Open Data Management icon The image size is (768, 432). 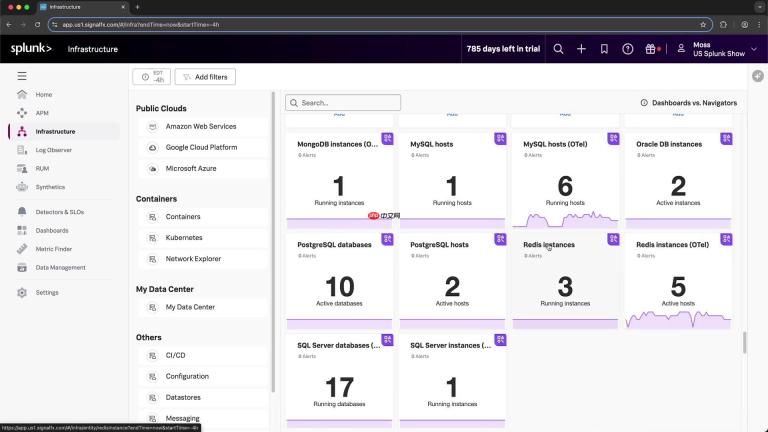tap(22, 267)
